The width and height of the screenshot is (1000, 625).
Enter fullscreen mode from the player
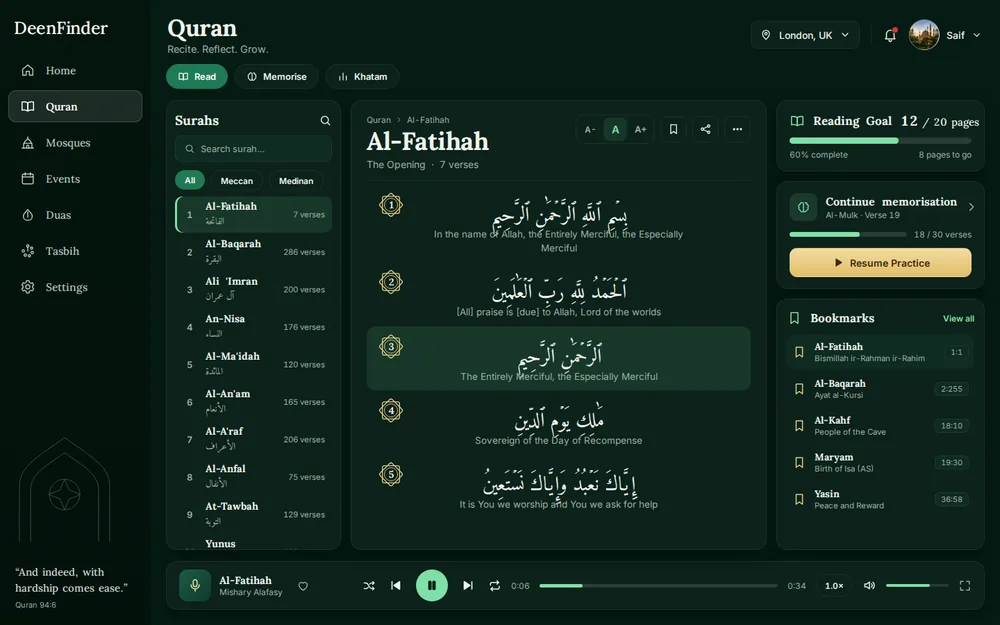965,585
